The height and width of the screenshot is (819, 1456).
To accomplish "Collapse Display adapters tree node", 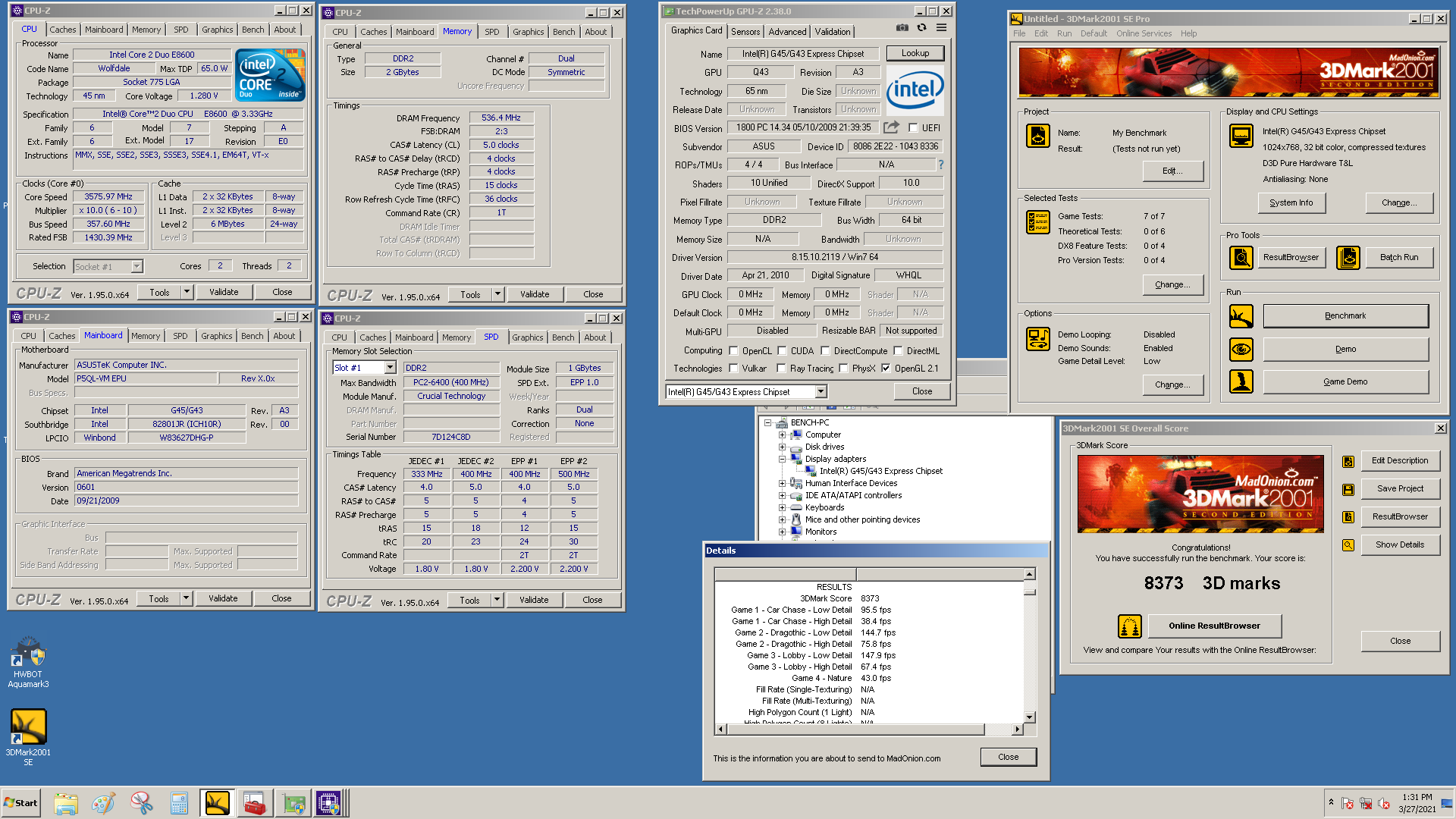I will 782,459.
